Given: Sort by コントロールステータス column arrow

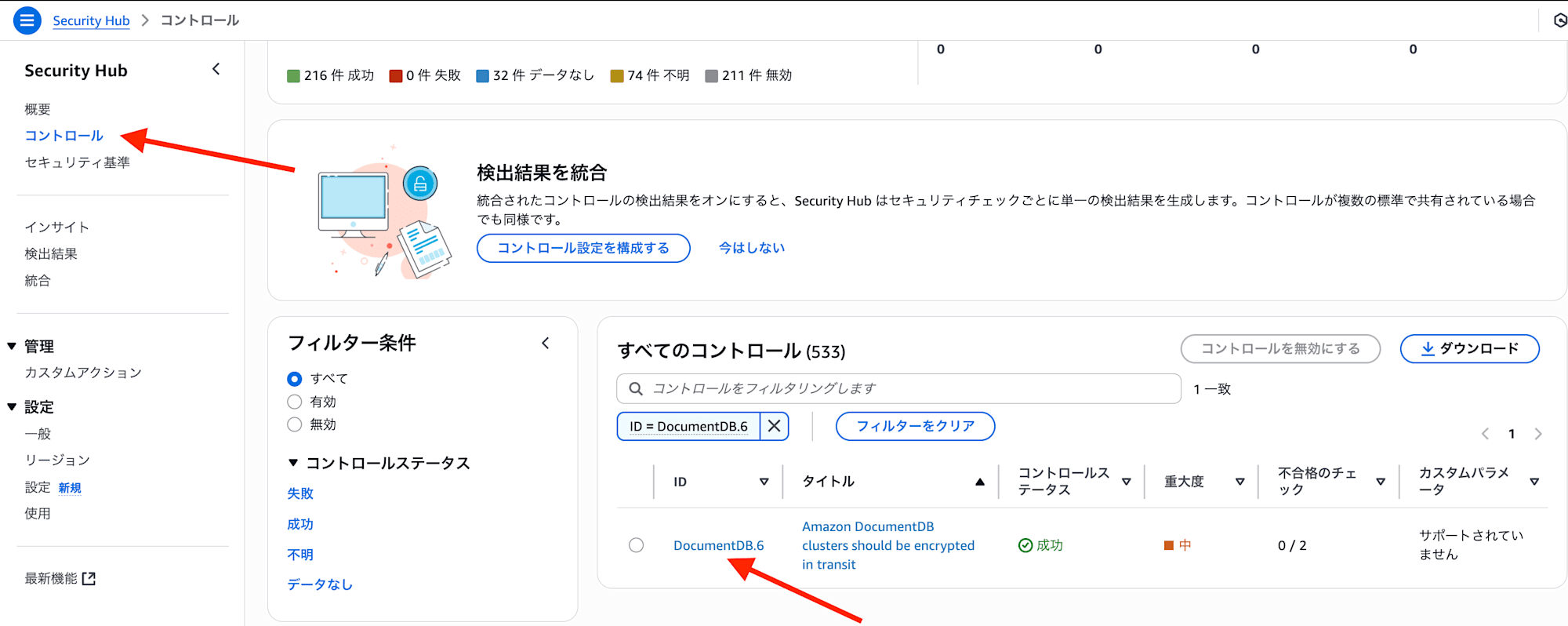Looking at the screenshot, I should click(x=1127, y=482).
